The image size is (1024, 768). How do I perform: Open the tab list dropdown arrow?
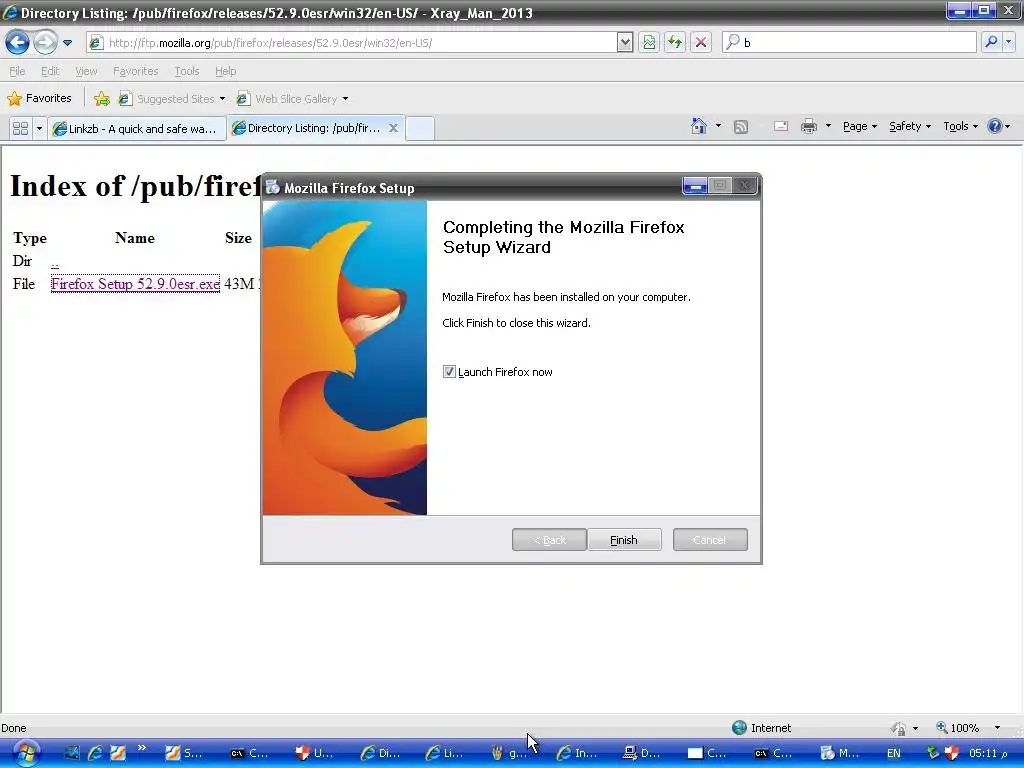tap(39, 128)
